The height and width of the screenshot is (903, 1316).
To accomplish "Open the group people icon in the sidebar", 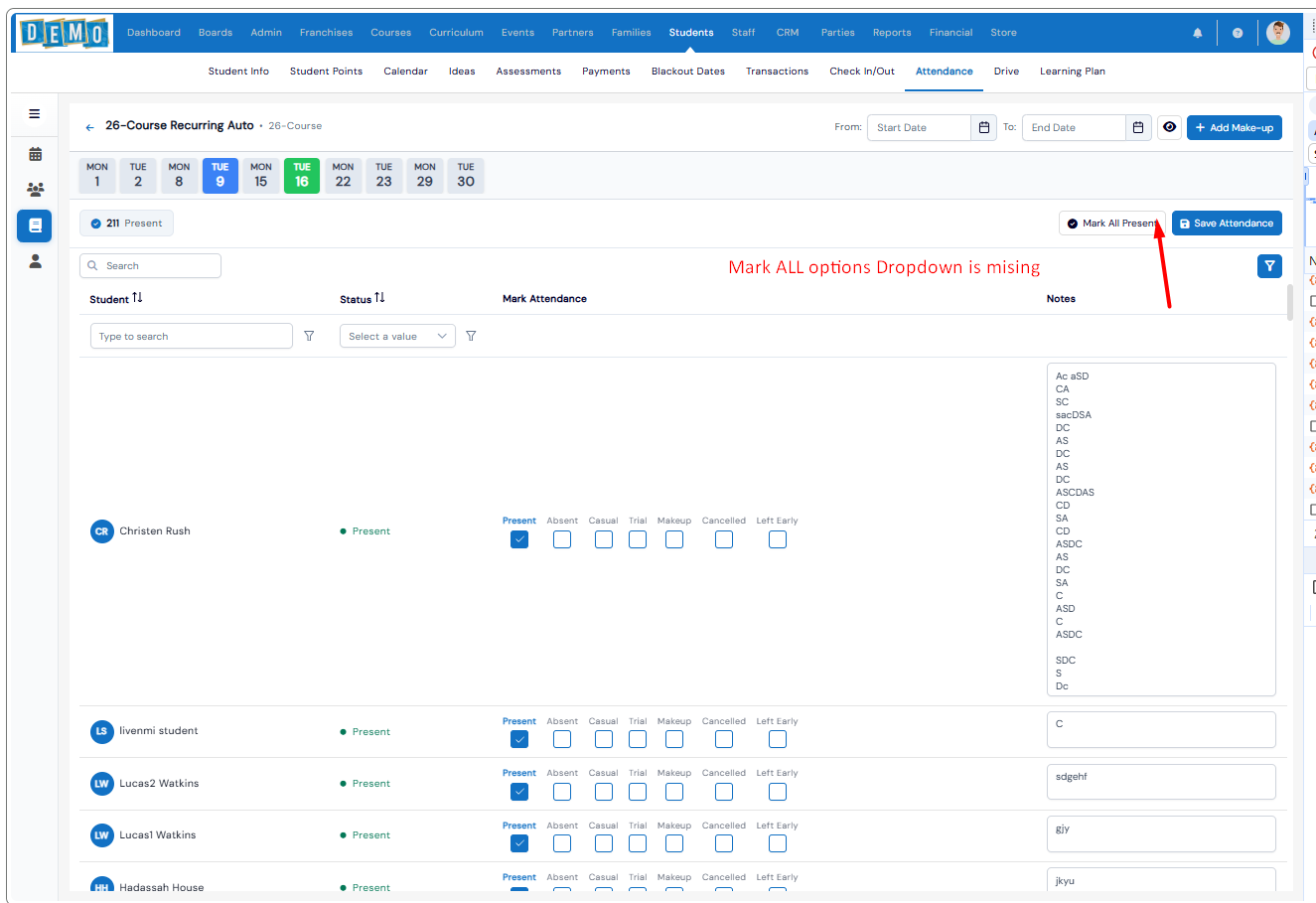I will [35, 189].
